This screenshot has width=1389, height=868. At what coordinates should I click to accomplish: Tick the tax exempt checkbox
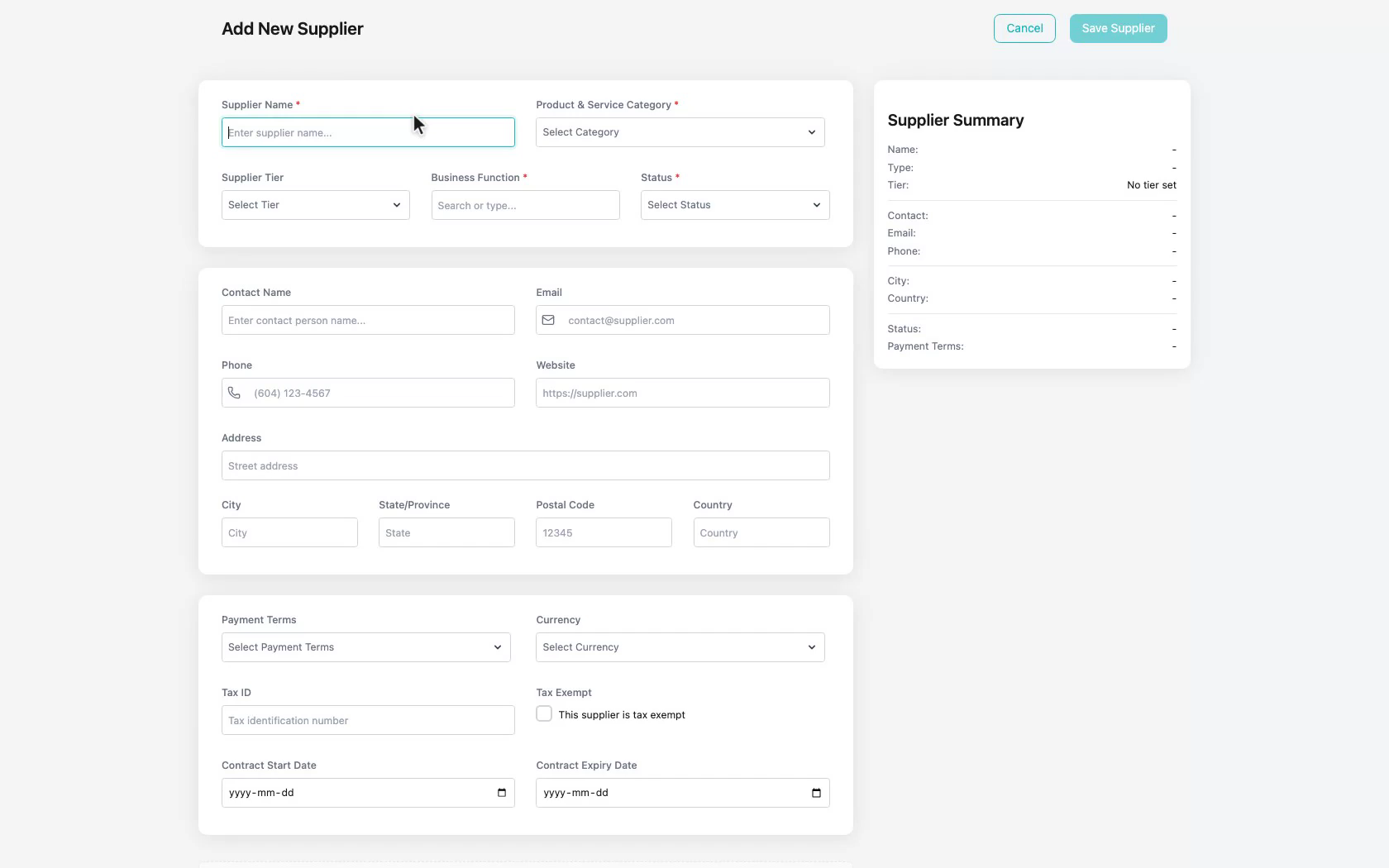(544, 714)
